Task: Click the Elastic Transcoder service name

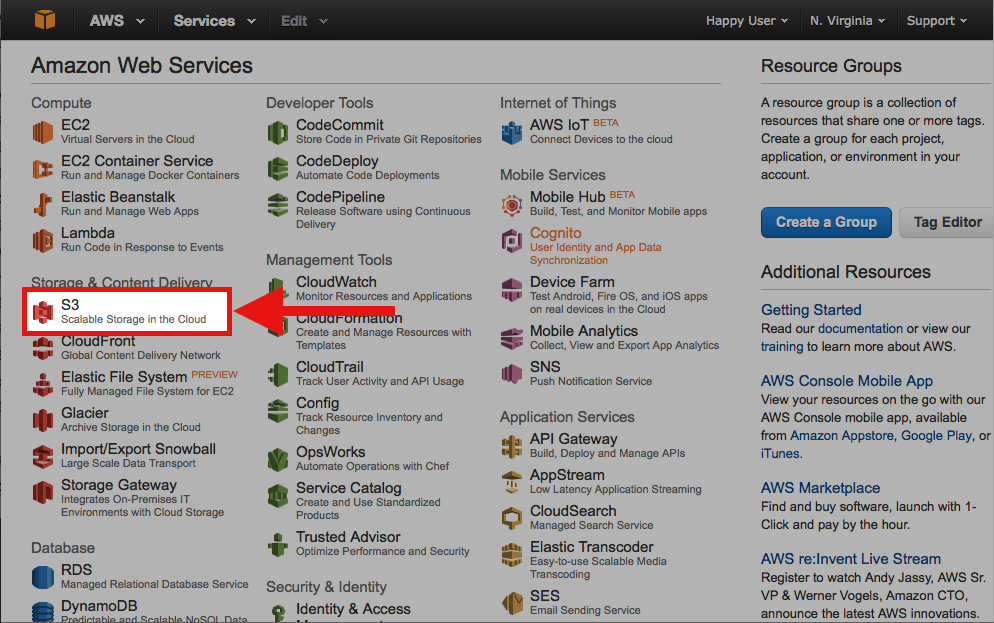Action: [x=591, y=547]
